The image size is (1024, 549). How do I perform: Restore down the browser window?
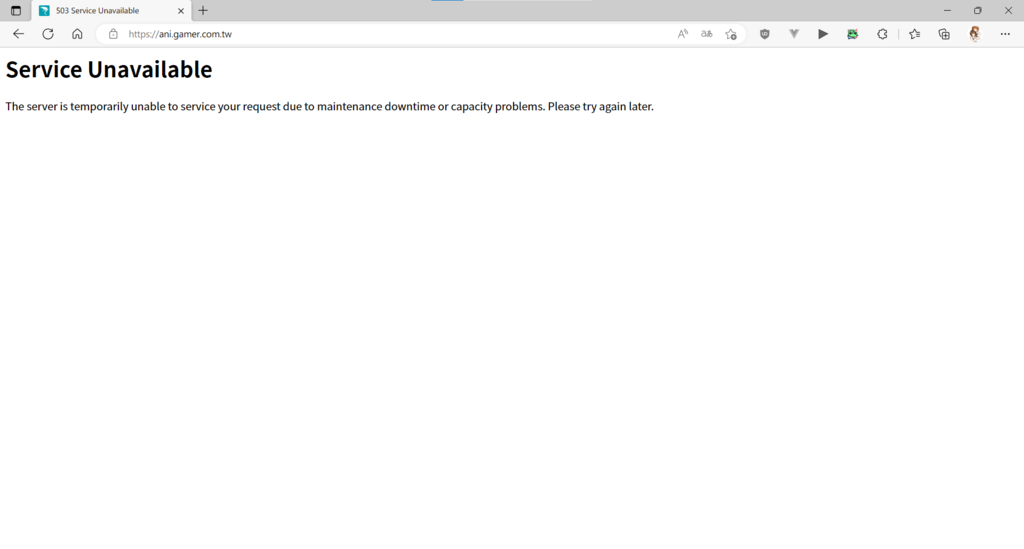(x=978, y=10)
